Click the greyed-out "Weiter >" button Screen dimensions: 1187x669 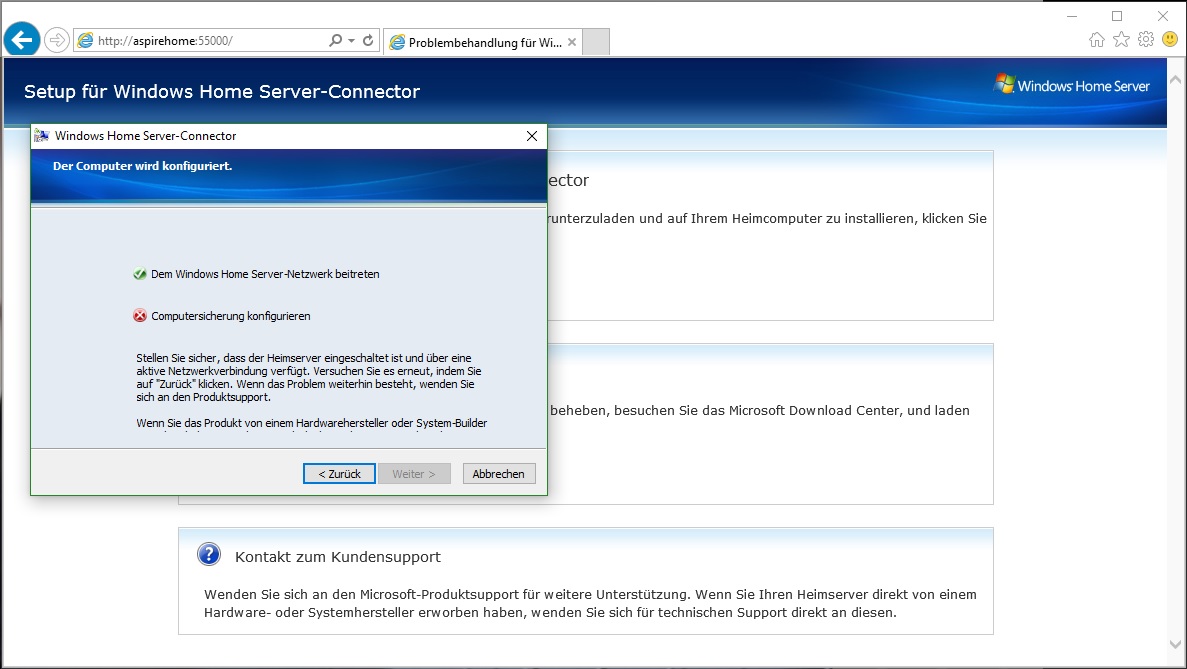tap(414, 474)
